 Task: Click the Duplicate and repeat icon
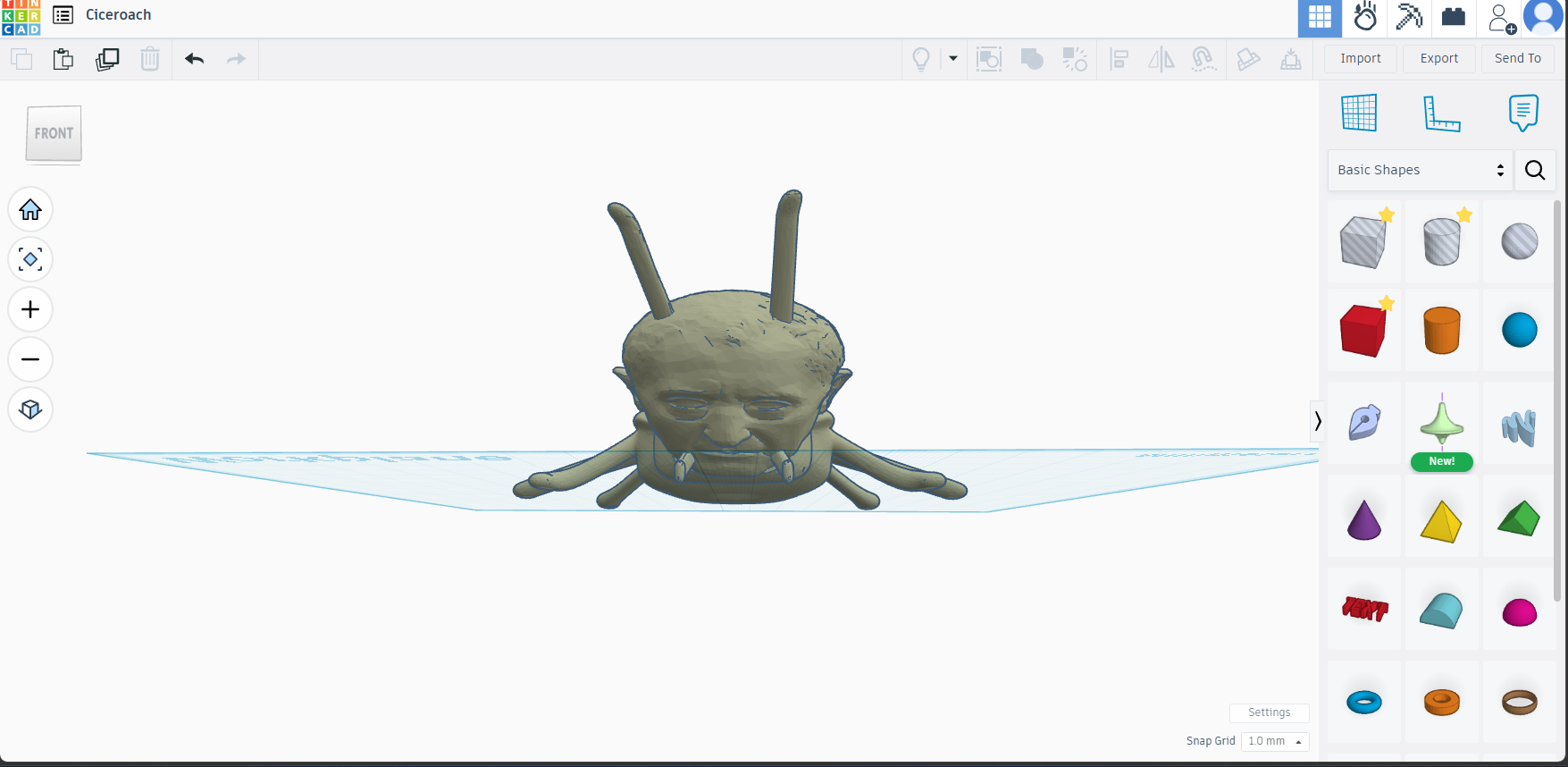coord(107,59)
